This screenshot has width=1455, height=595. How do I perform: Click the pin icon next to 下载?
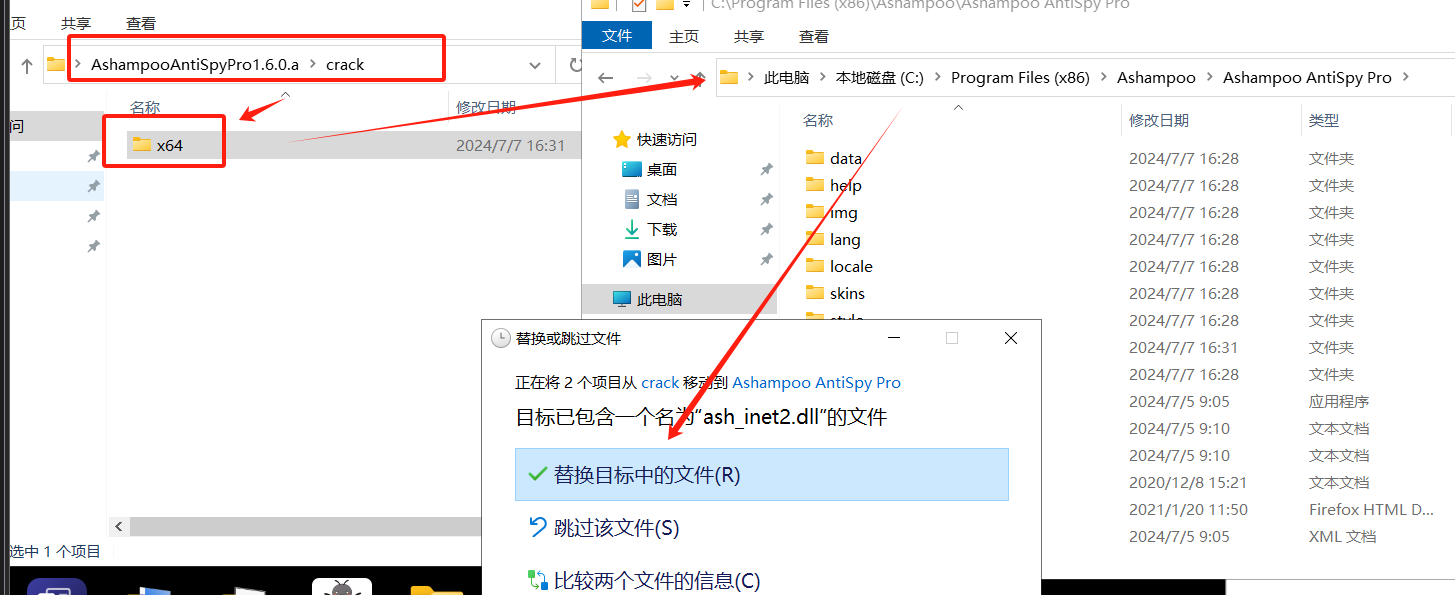click(766, 230)
